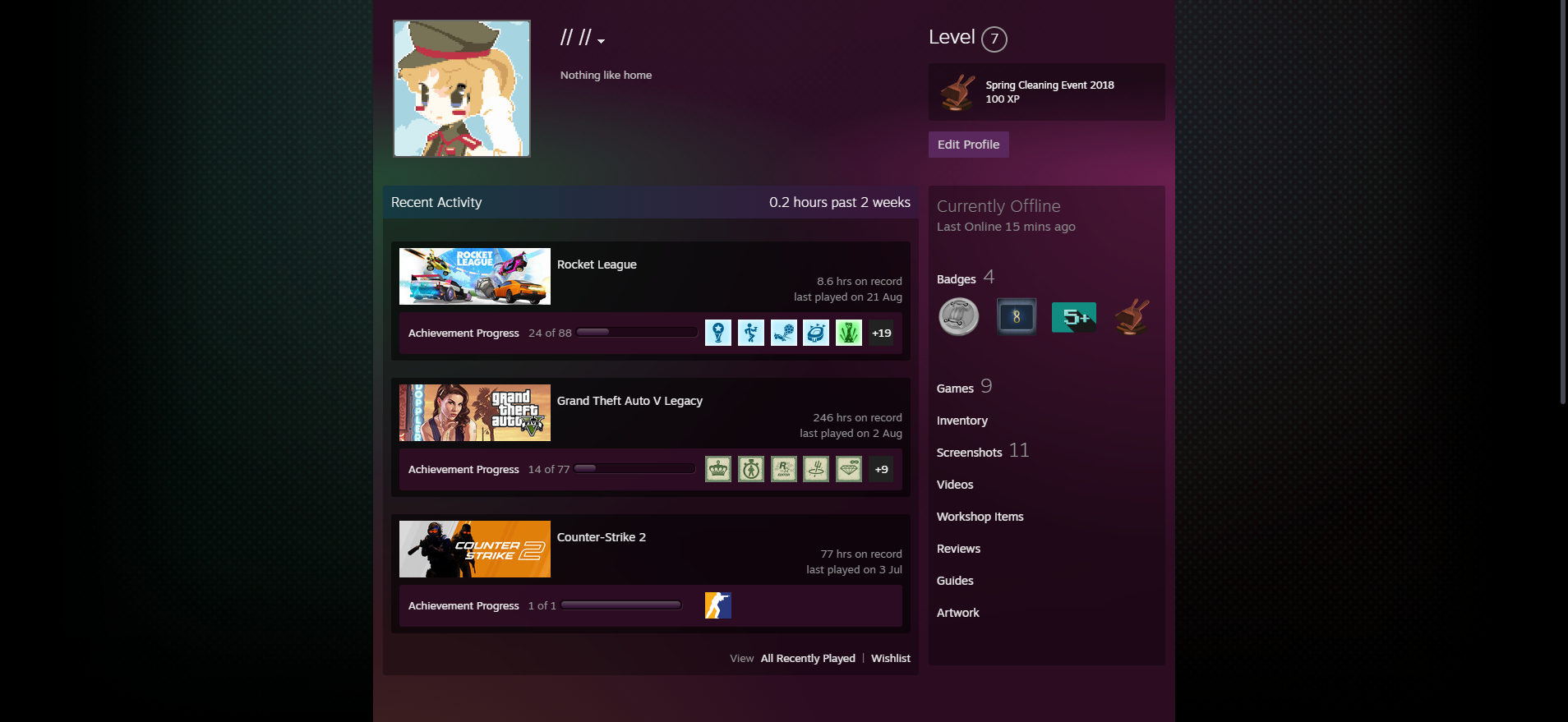The image size is (1568, 722).
Task: Click the first Rocket League achievement icon
Action: (718, 333)
